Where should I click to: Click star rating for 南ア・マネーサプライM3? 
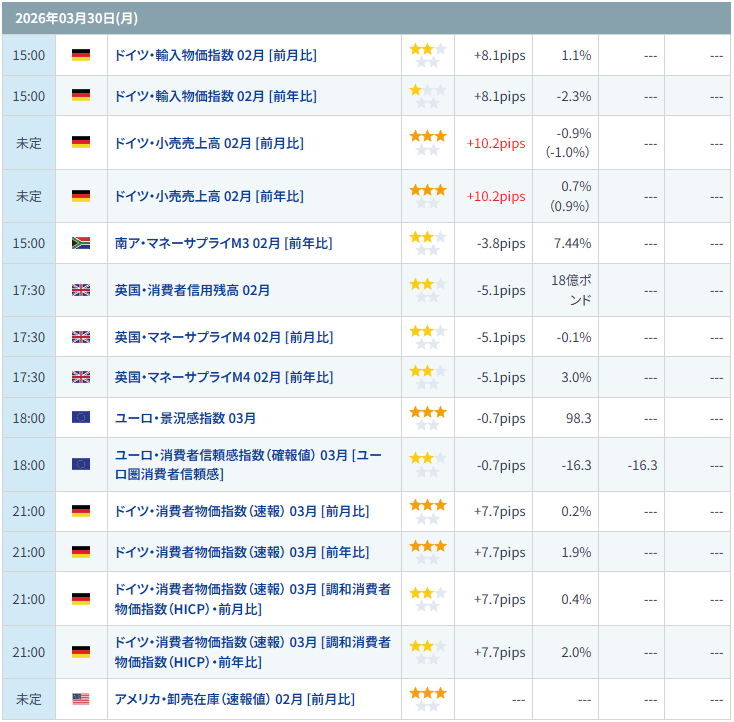click(427, 243)
